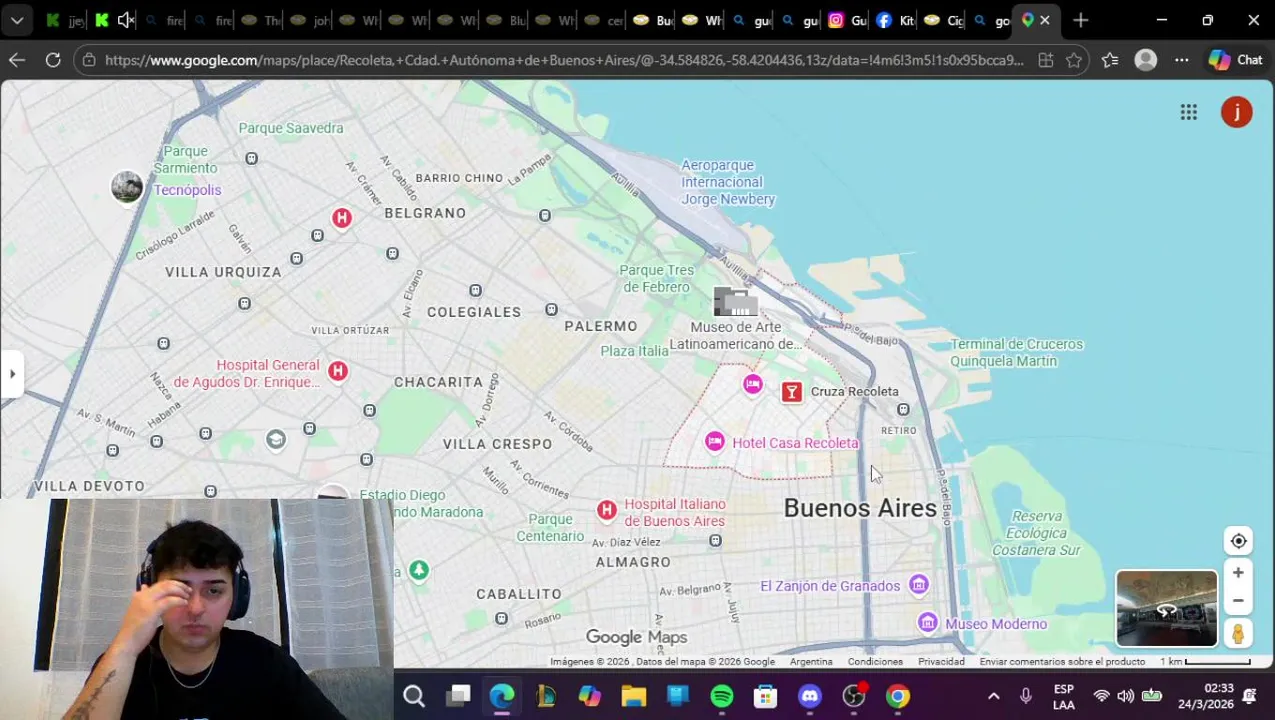Click the green park marker near Caballito
1275x720 pixels.
pyautogui.click(x=419, y=570)
